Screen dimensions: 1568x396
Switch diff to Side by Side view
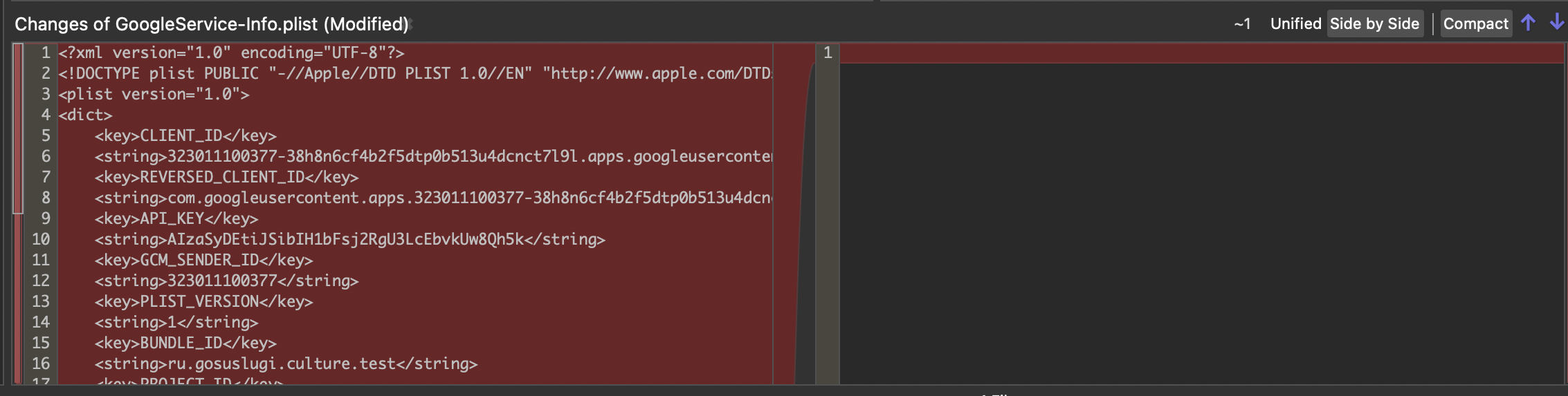pyautogui.click(x=1374, y=23)
